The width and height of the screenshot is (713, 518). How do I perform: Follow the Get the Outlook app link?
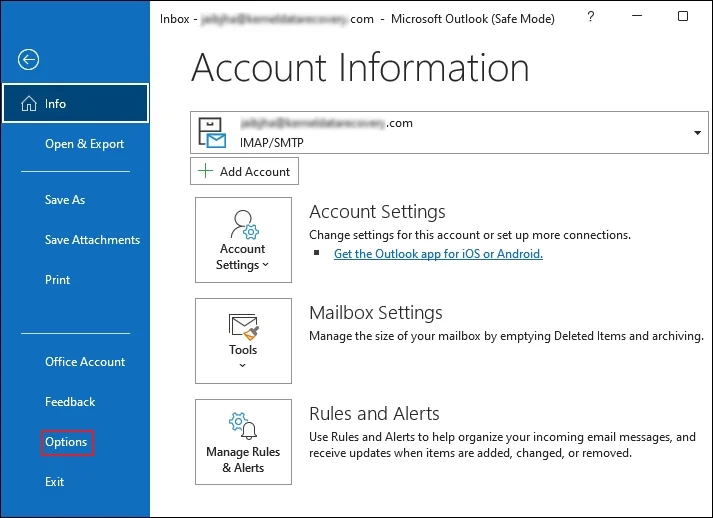(x=438, y=254)
